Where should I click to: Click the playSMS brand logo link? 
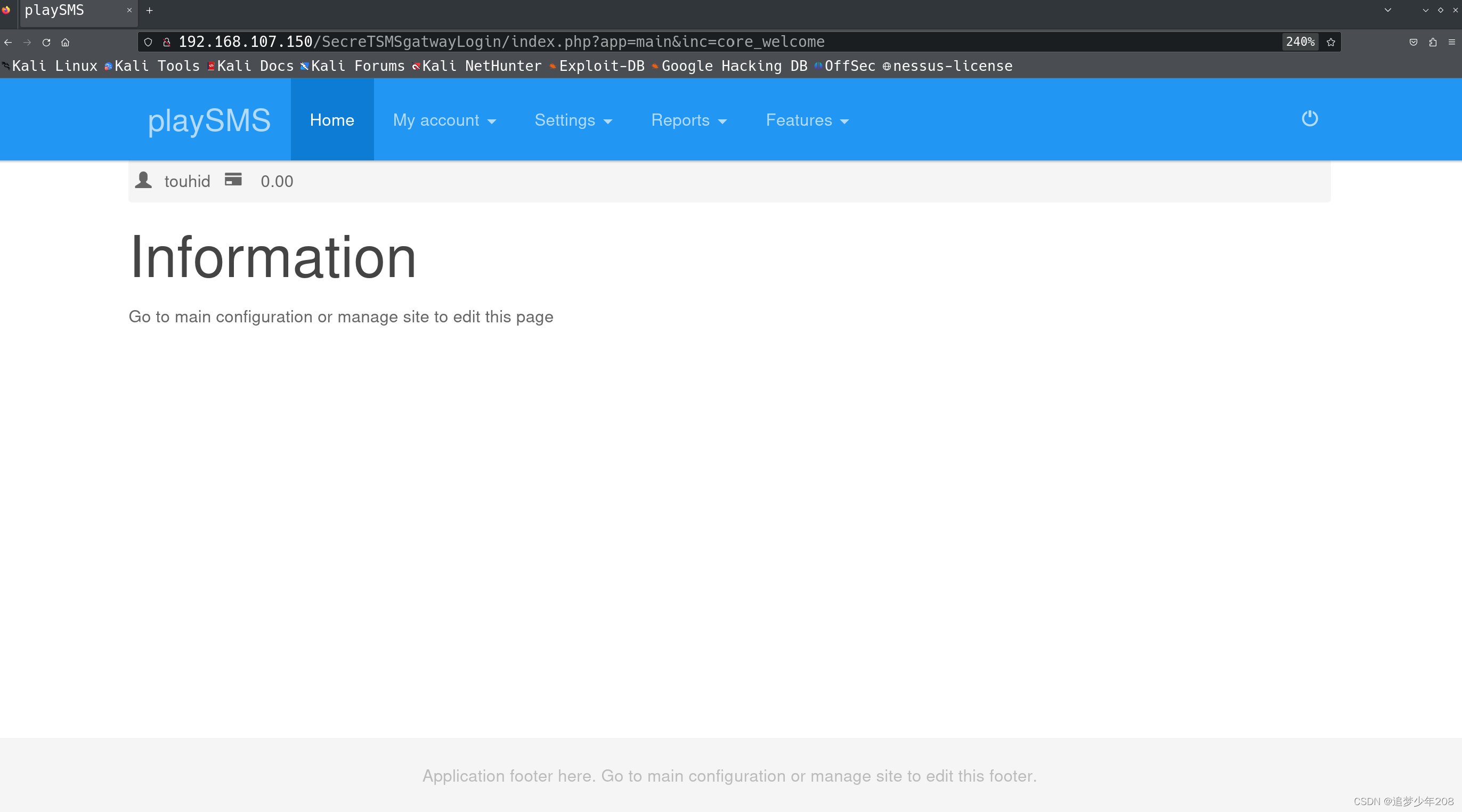[209, 120]
